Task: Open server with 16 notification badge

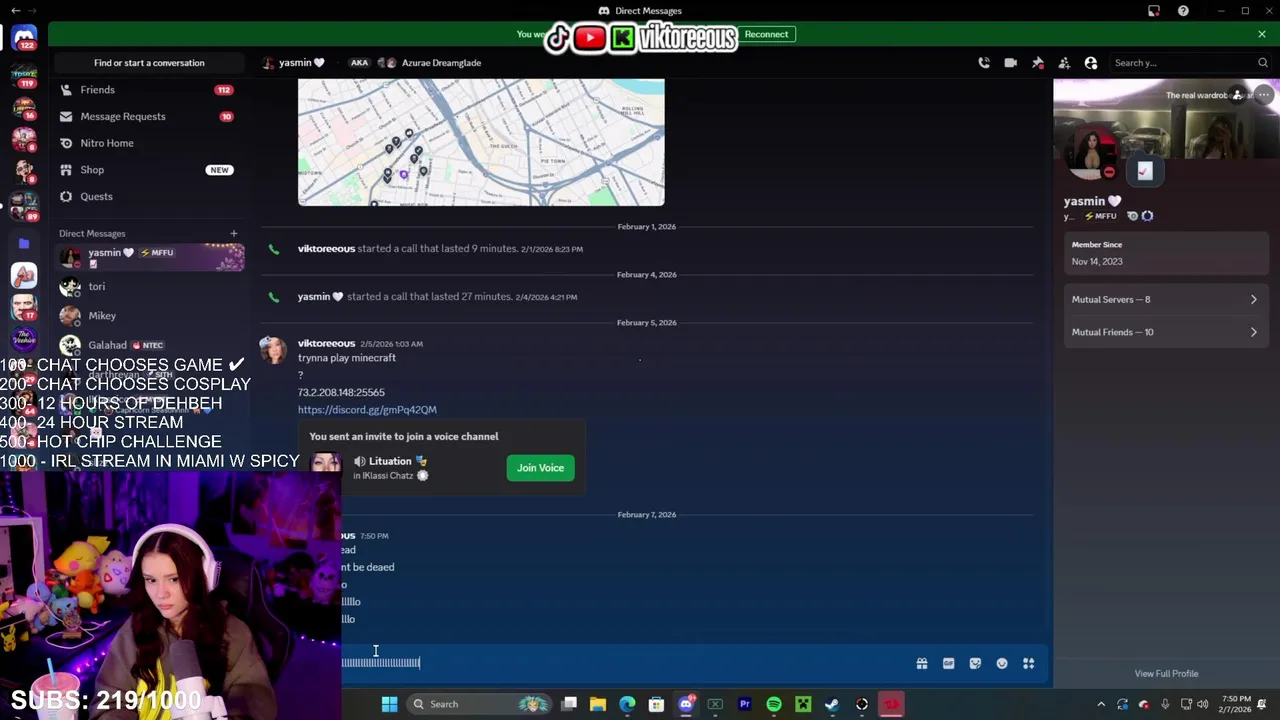Action: (24, 106)
